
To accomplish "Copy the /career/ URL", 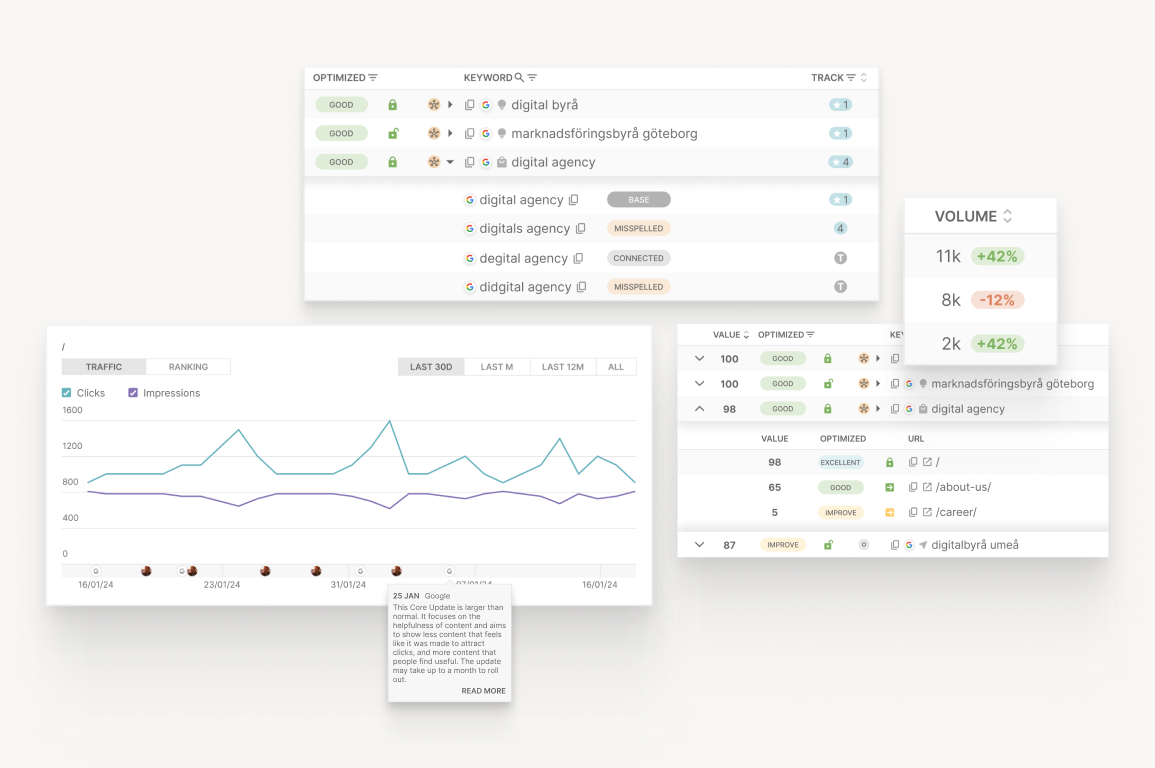I will (913, 513).
